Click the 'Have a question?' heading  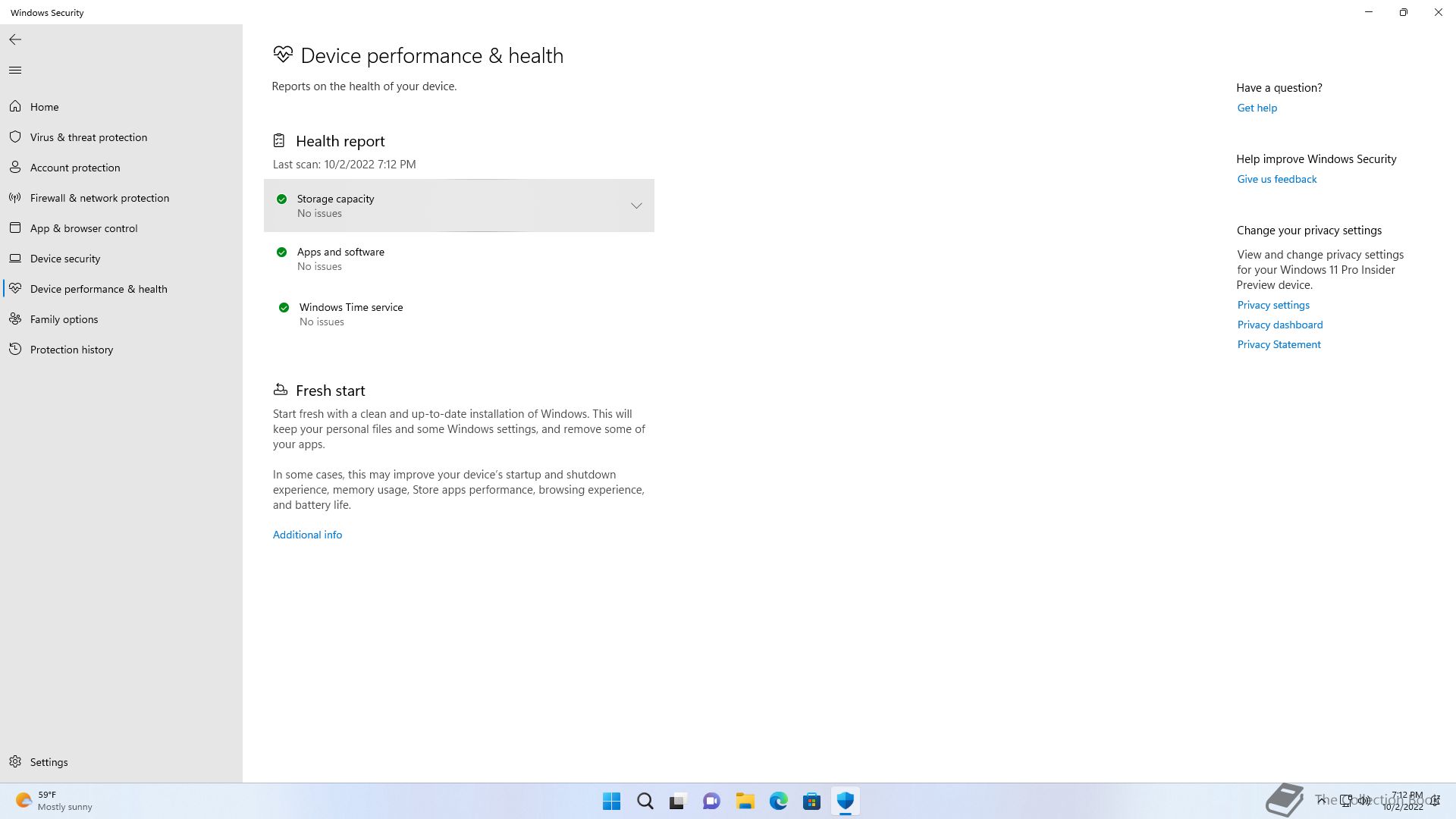1279,87
